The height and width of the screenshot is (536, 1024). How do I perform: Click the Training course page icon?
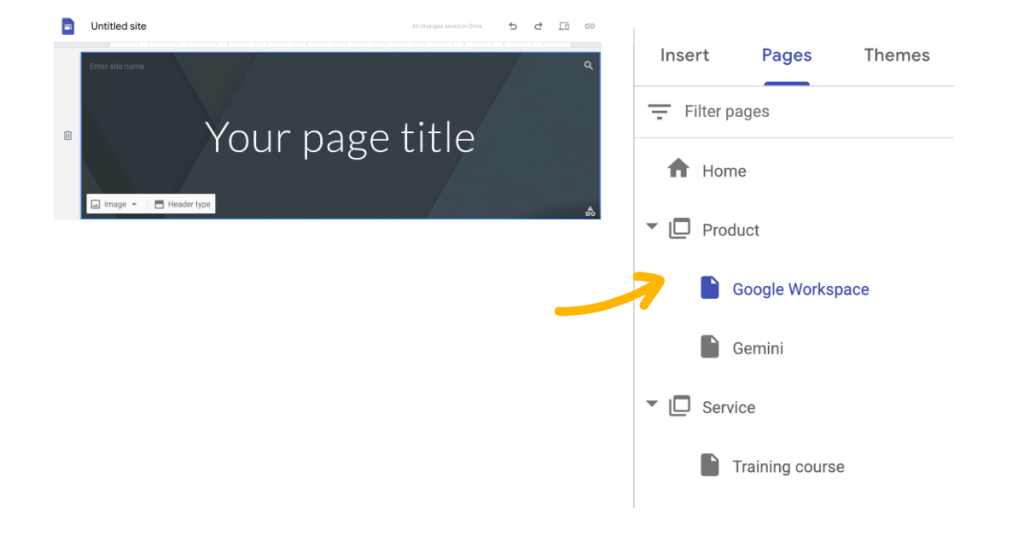point(710,465)
